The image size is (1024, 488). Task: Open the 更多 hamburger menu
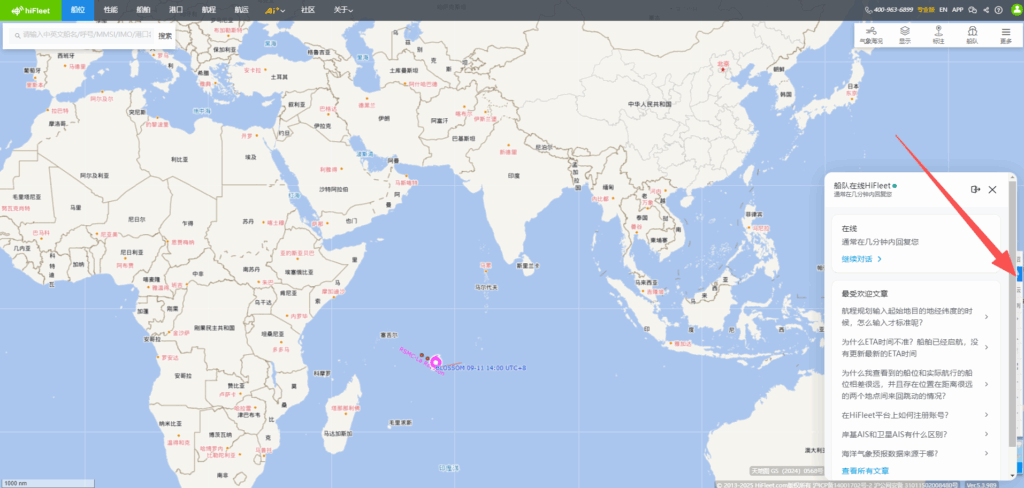(x=1005, y=35)
